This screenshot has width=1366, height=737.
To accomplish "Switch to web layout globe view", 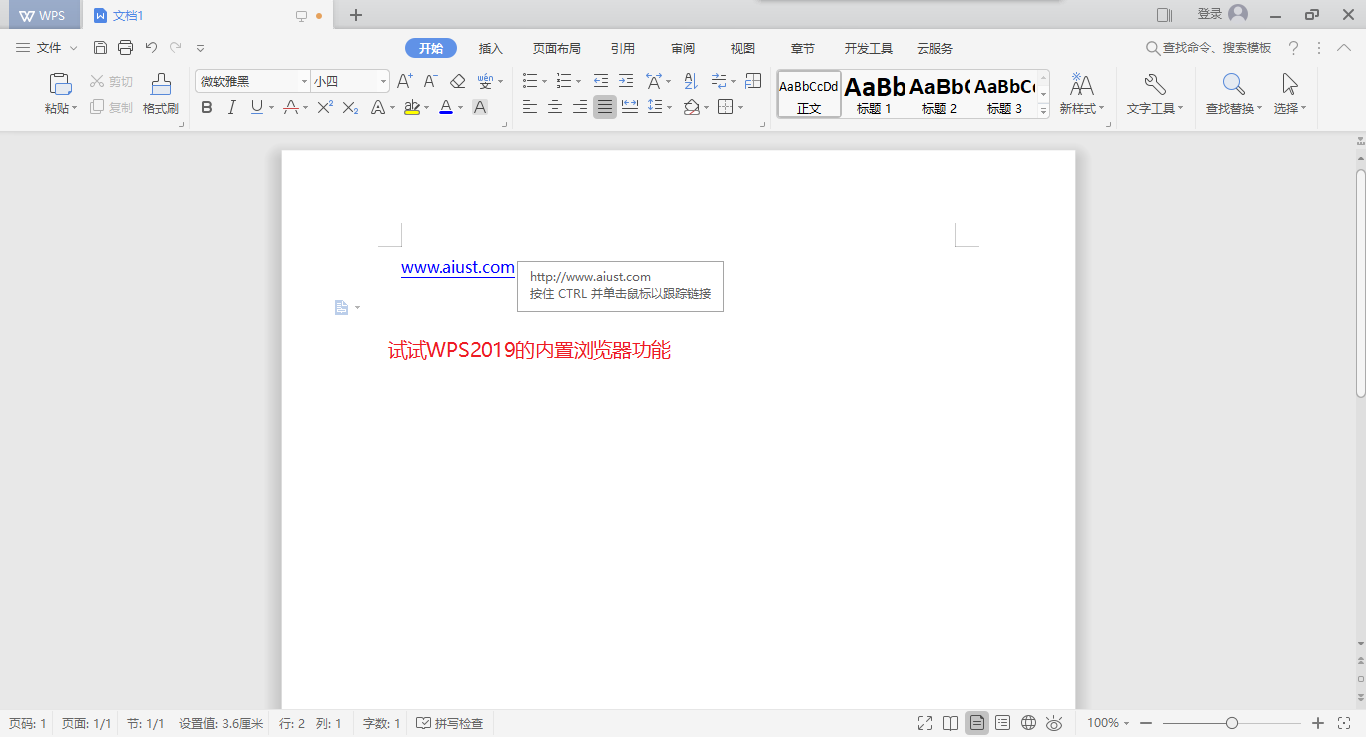I will coord(1028,723).
